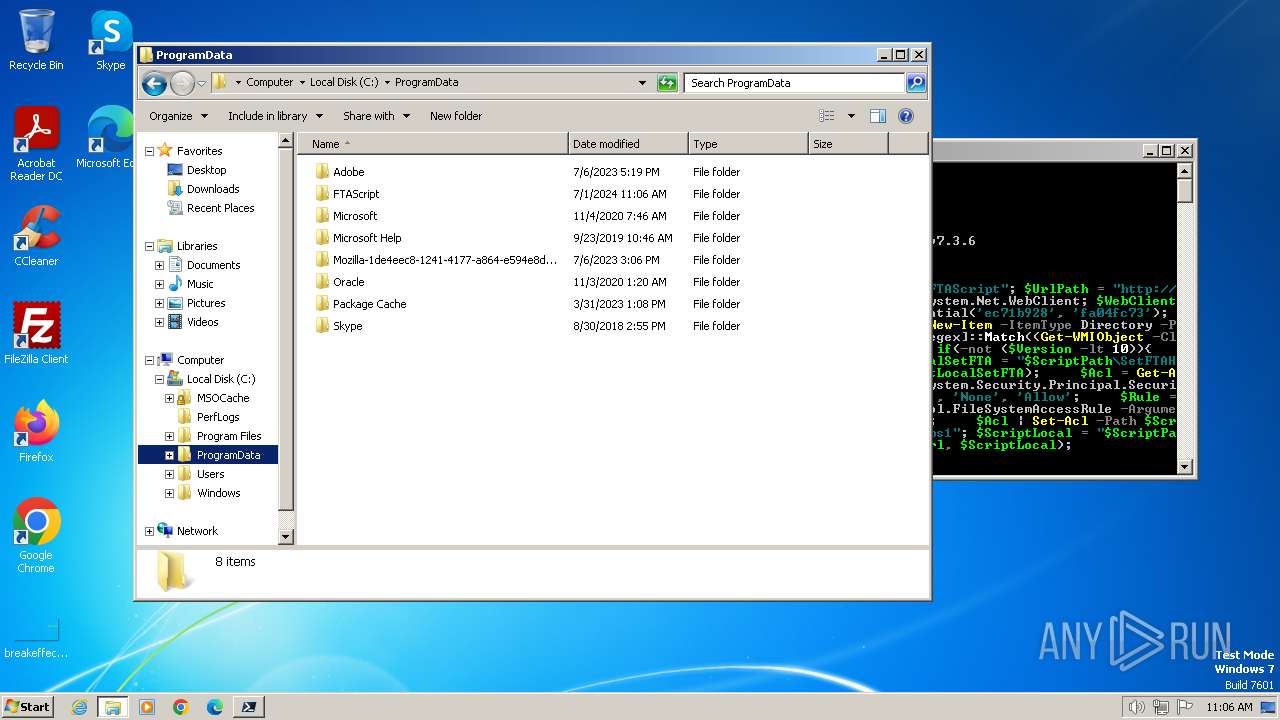Viewport: 1280px width, 720px height.
Task: Open Include in library menu
Action: click(x=274, y=116)
